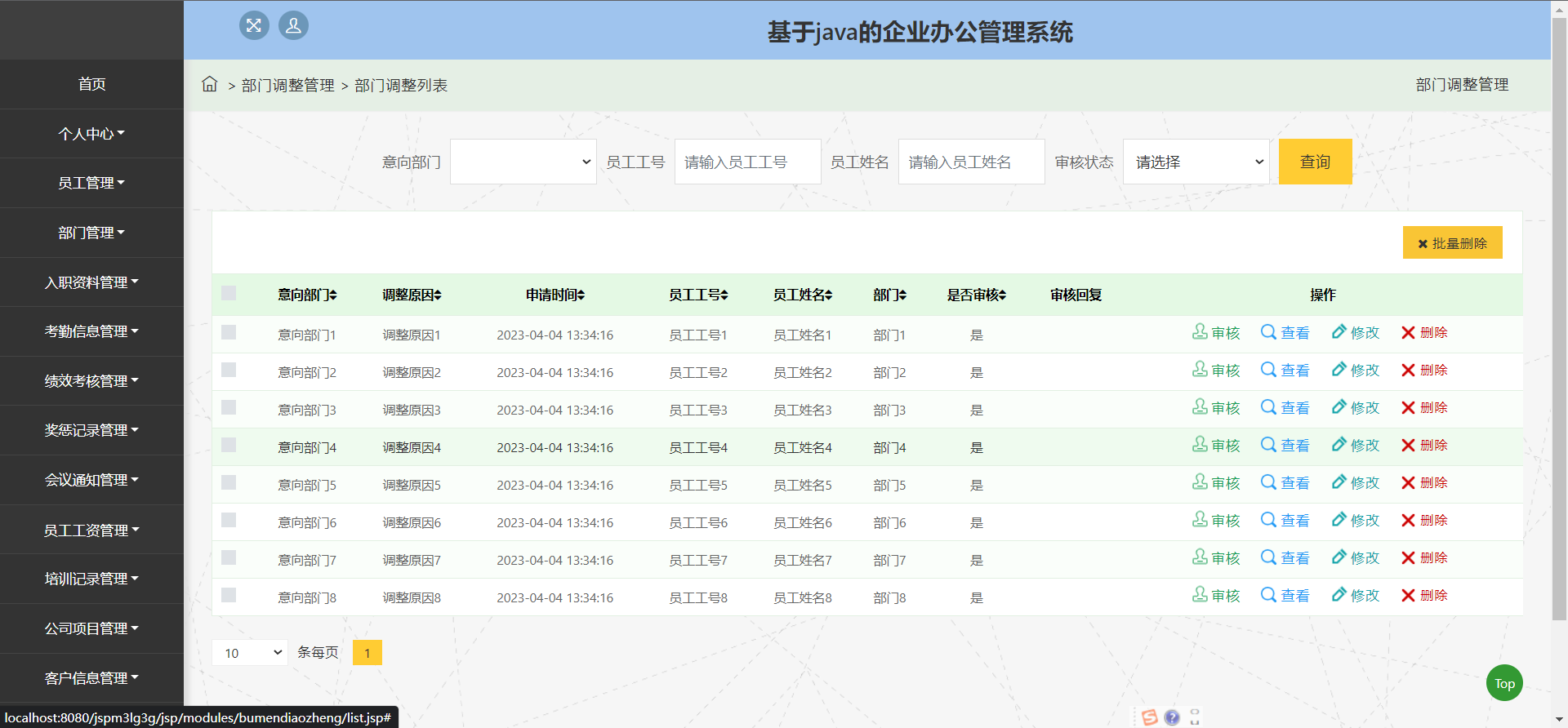
Task: Audit the row for 意向部门2
Action: (1216, 370)
